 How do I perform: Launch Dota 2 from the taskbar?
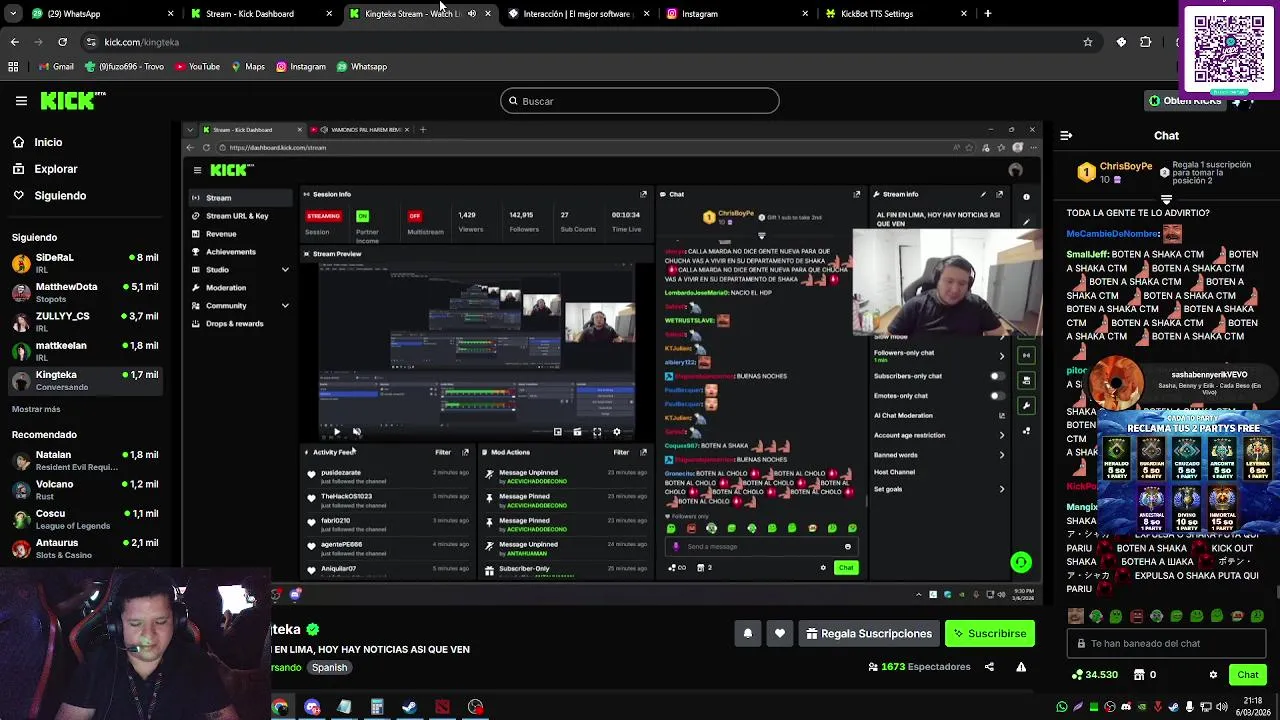[x=442, y=707]
